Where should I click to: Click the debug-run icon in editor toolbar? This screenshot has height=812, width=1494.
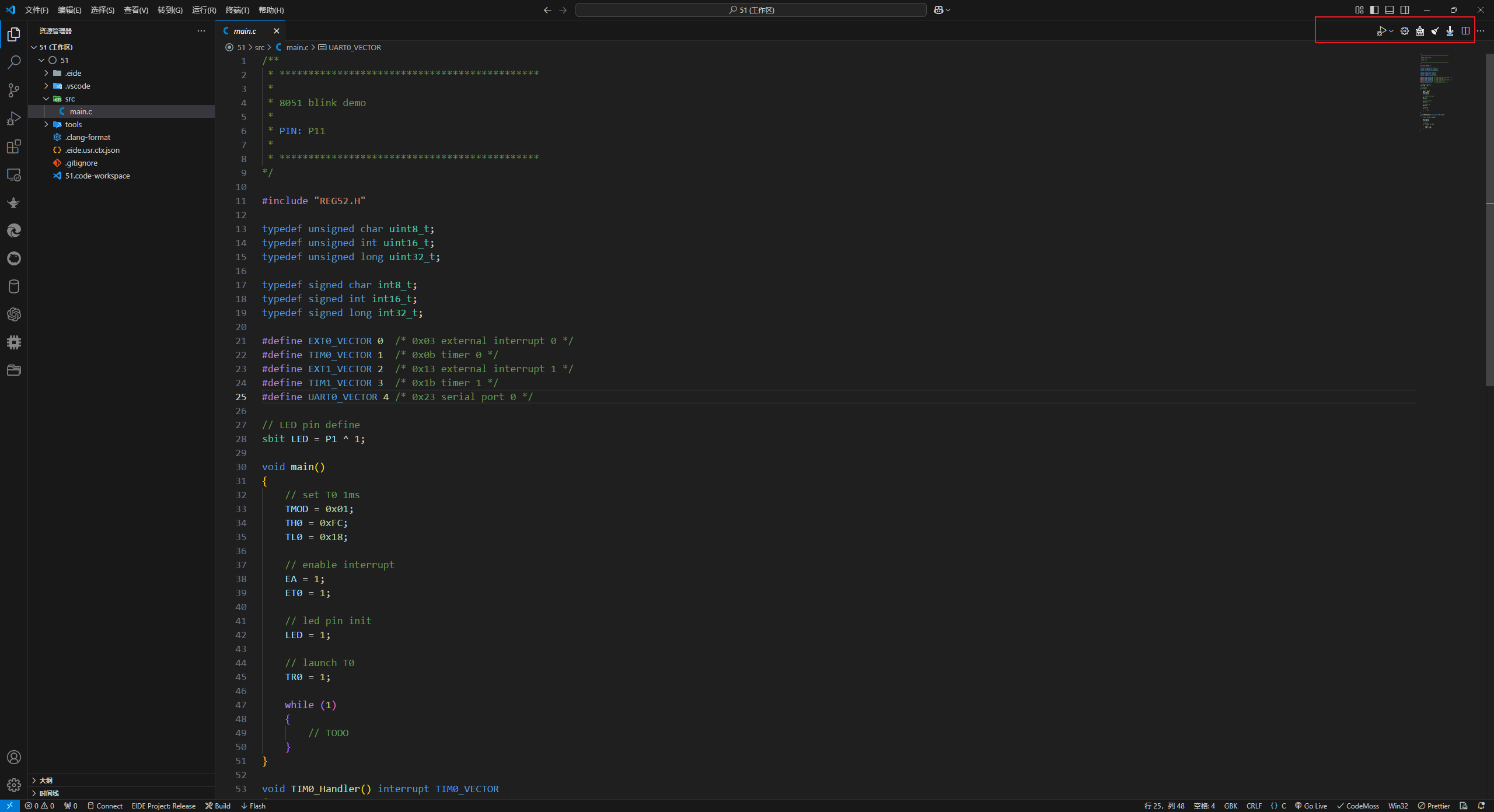coord(1381,31)
